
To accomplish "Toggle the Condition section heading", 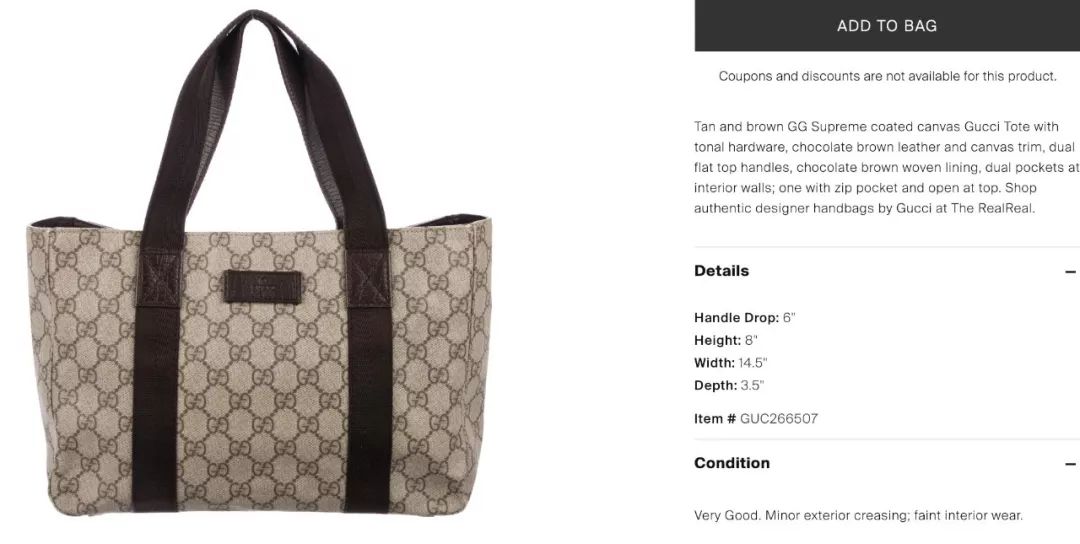I will [x=731, y=463].
